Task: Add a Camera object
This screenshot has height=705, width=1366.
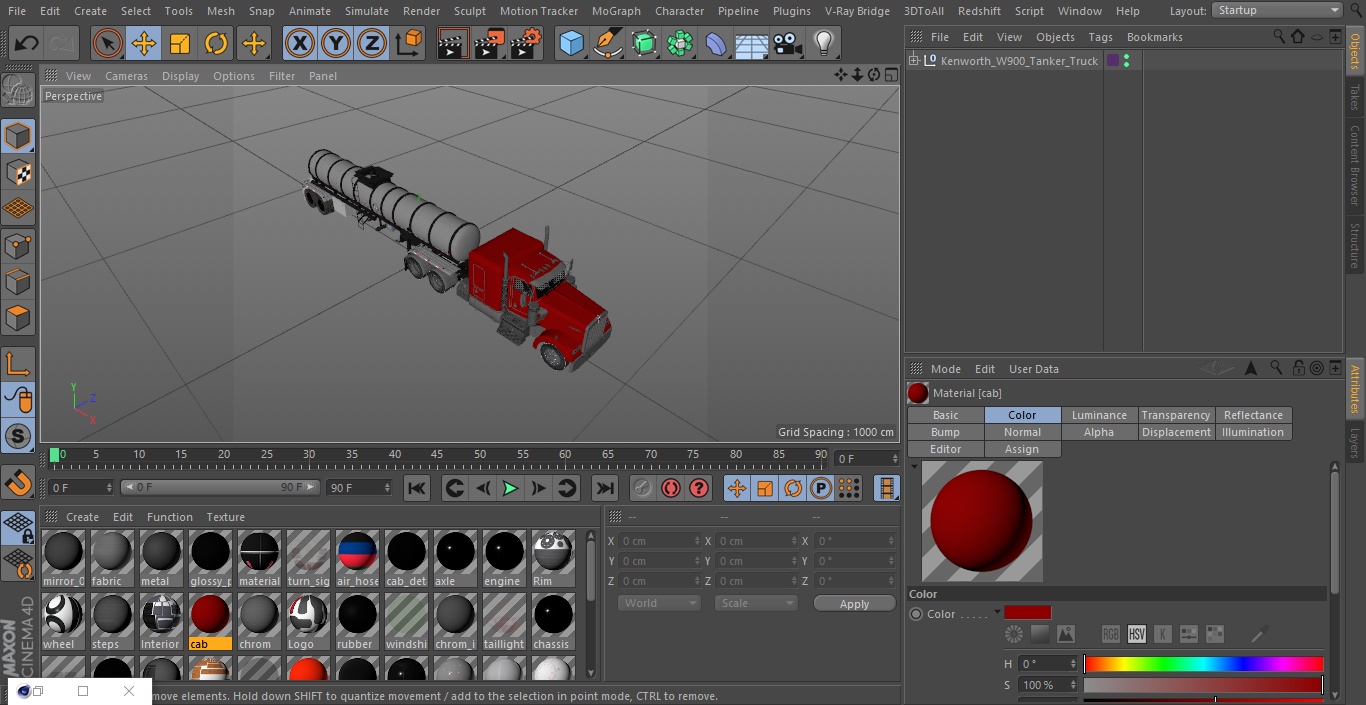Action: point(788,43)
